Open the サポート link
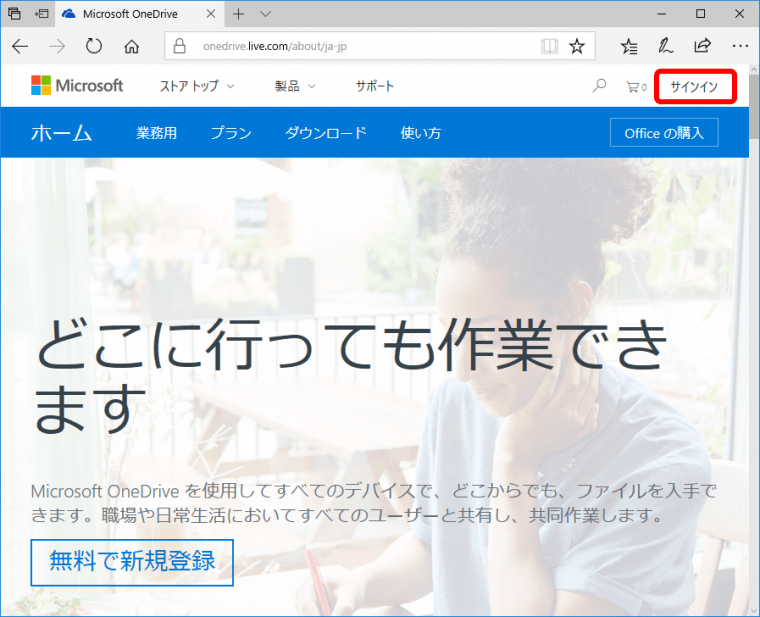 375,86
